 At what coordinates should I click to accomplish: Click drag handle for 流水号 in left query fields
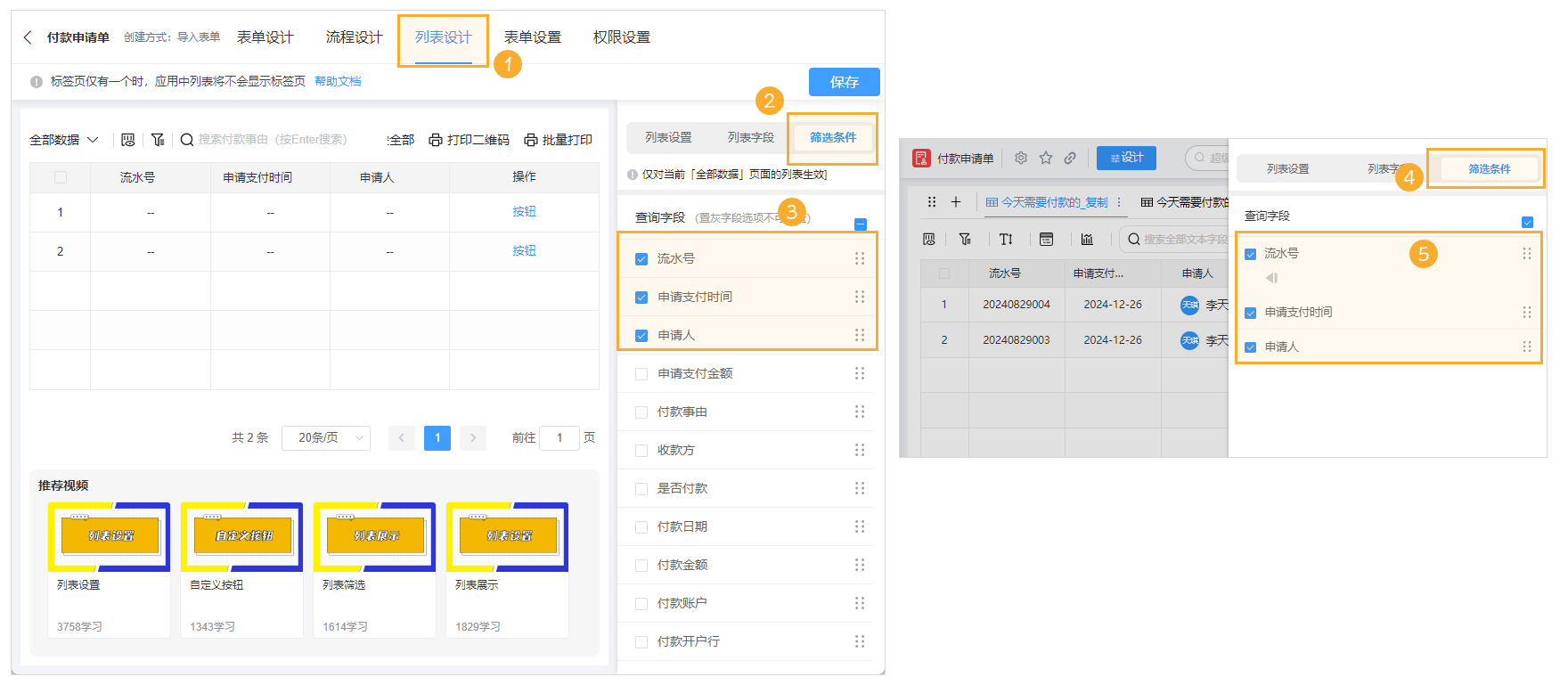point(860,258)
